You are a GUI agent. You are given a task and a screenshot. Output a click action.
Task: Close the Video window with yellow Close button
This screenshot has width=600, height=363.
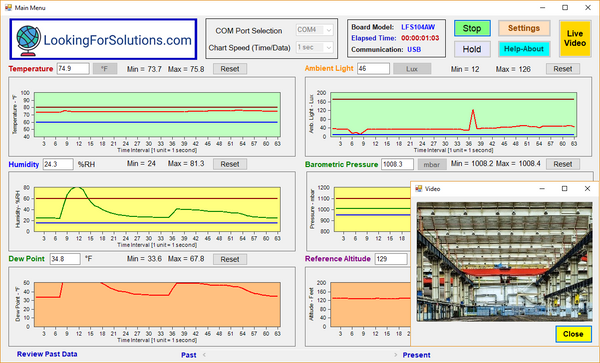[x=573, y=334]
